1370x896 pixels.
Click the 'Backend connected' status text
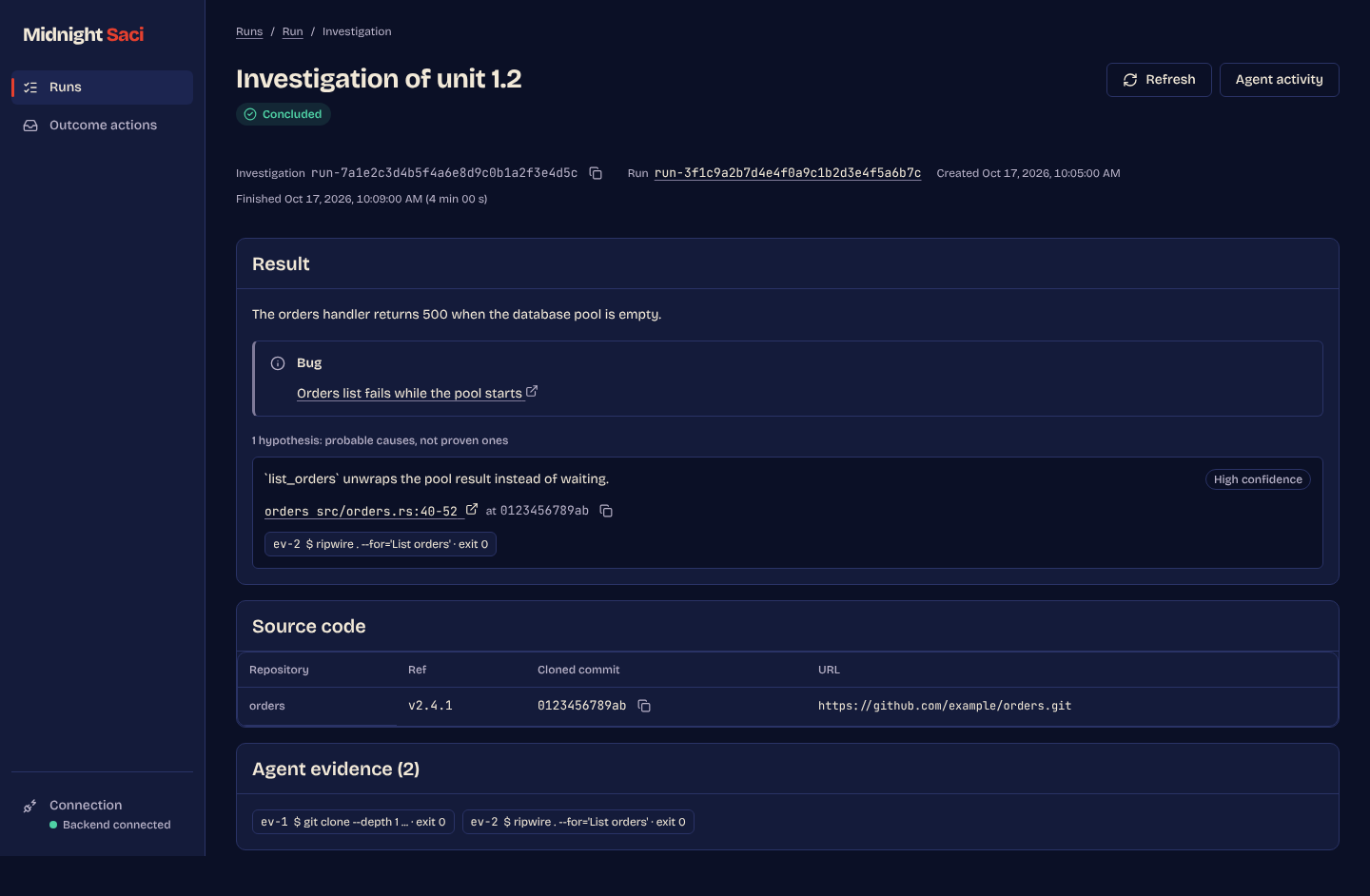click(117, 825)
